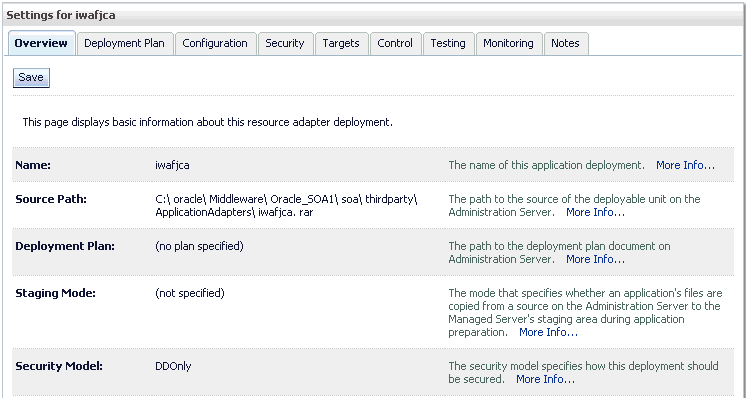The height and width of the screenshot is (398, 746).
Task: Click the Save button
Action: click(x=31, y=78)
